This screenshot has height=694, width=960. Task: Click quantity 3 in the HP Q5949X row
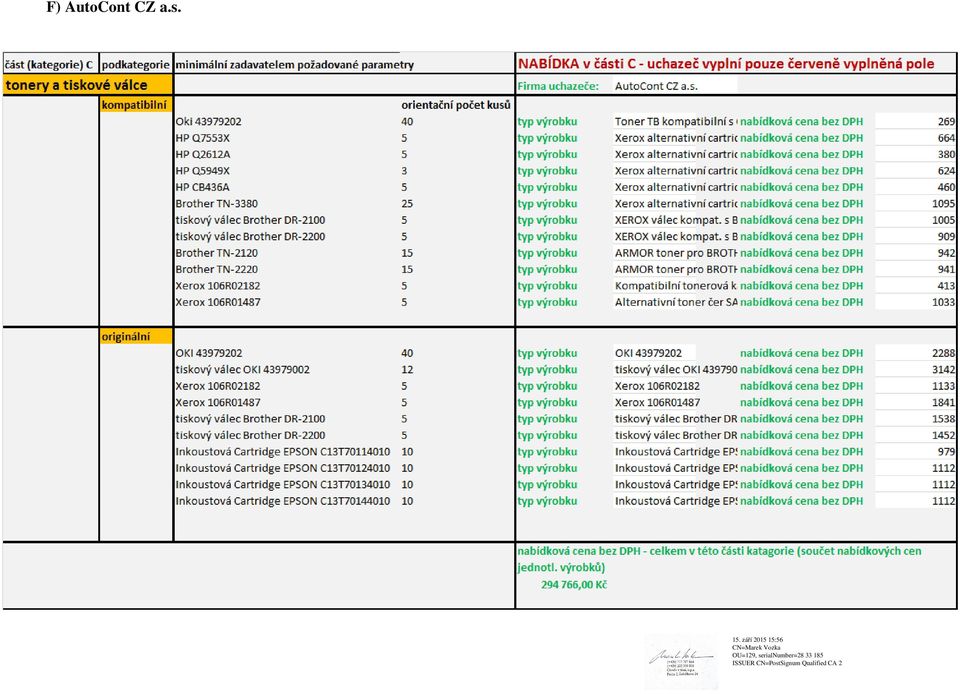404,171
